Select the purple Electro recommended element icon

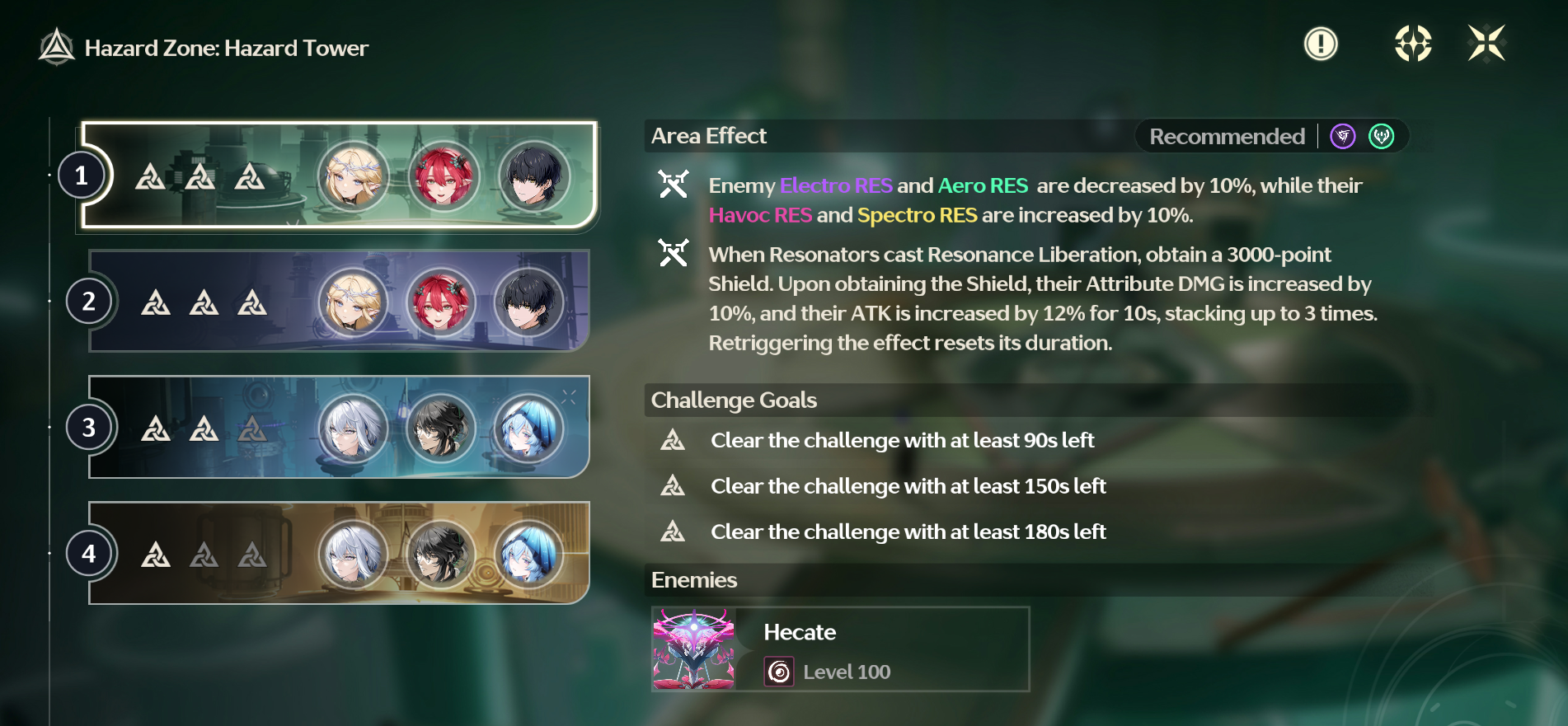coord(1343,136)
